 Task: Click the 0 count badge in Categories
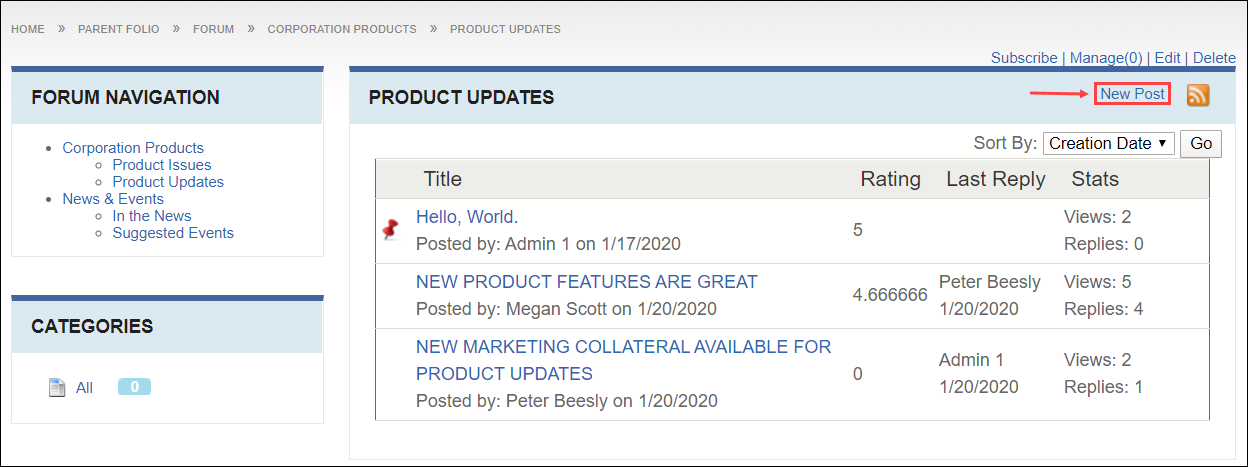(x=134, y=386)
